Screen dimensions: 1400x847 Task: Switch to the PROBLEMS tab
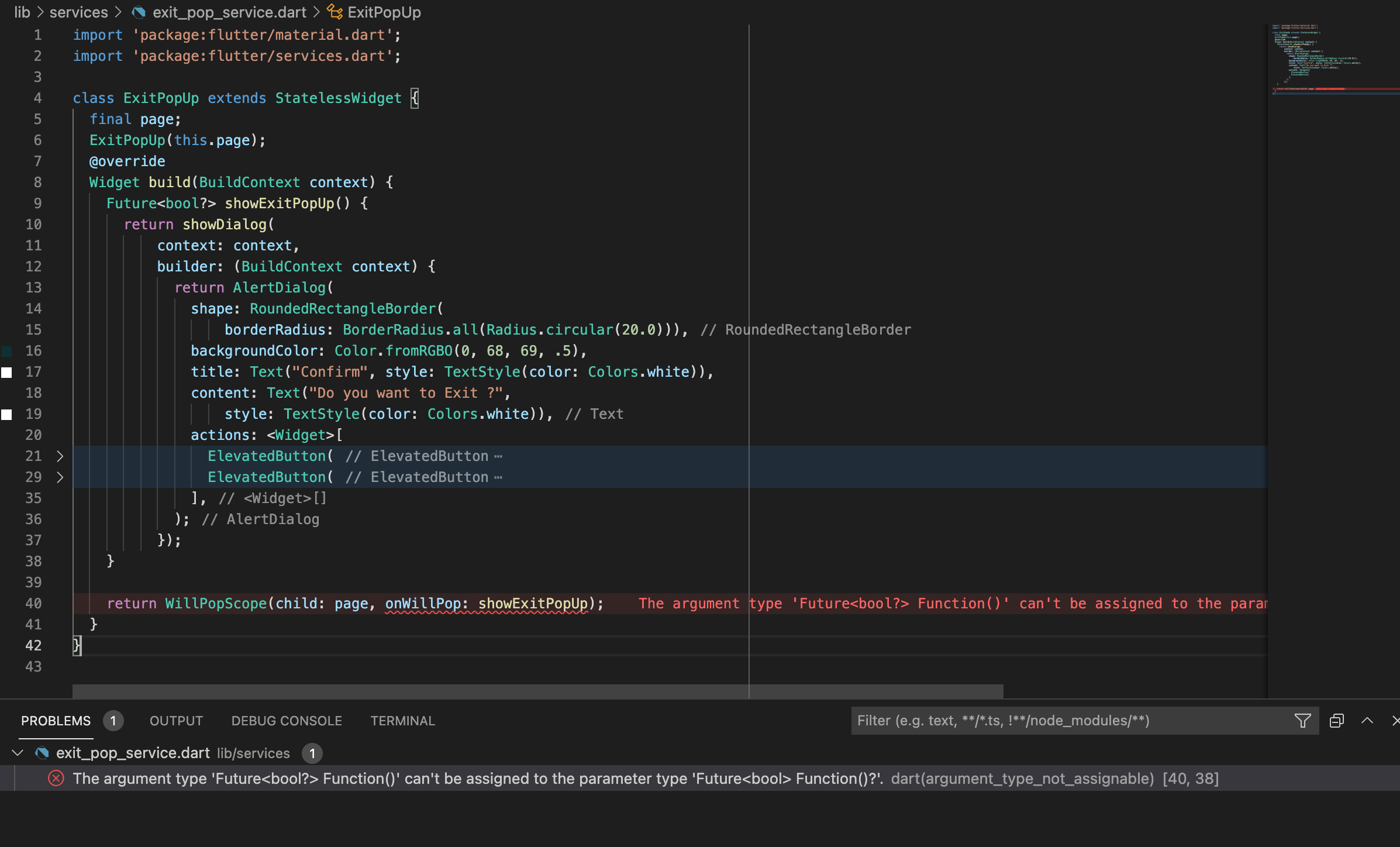click(x=56, y=721)
